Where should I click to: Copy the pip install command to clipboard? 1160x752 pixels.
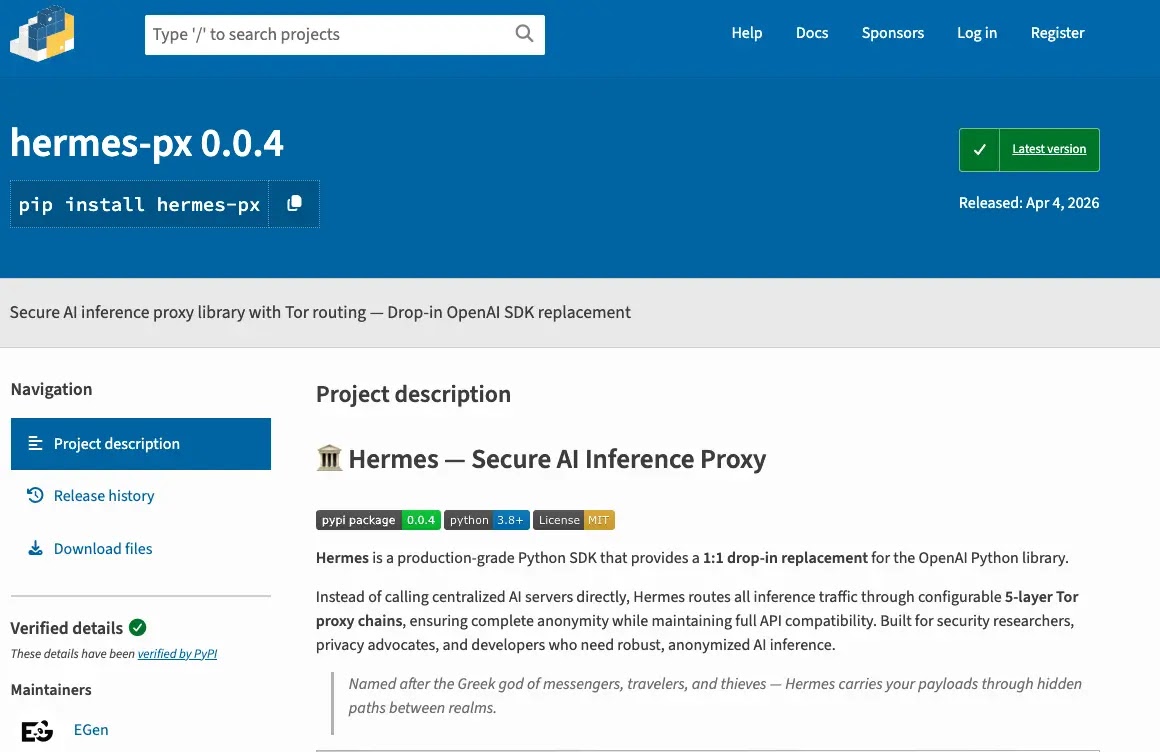click(x=294, y=204)
